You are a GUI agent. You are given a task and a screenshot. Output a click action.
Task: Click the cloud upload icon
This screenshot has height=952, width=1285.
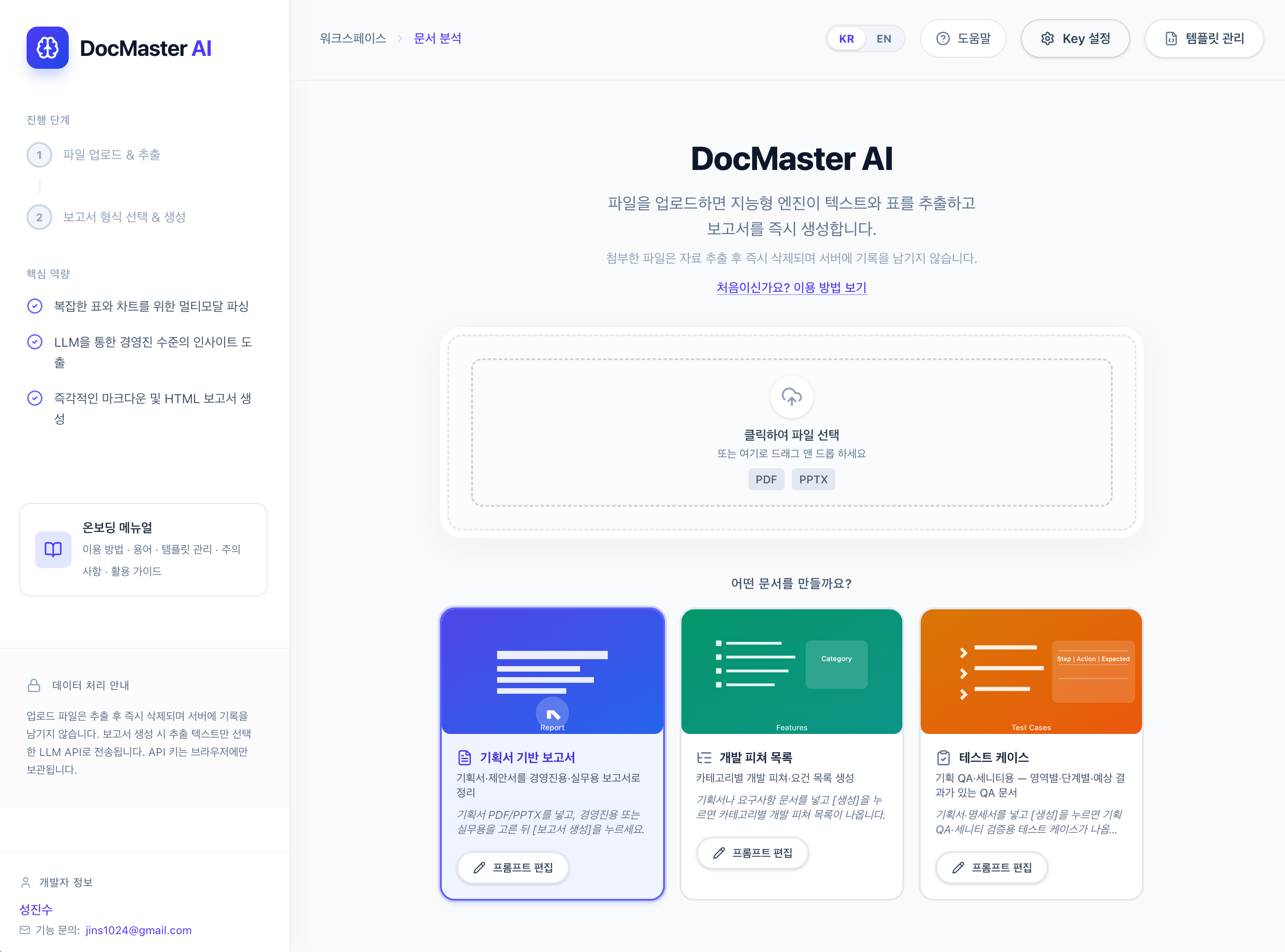click(791, 396)
